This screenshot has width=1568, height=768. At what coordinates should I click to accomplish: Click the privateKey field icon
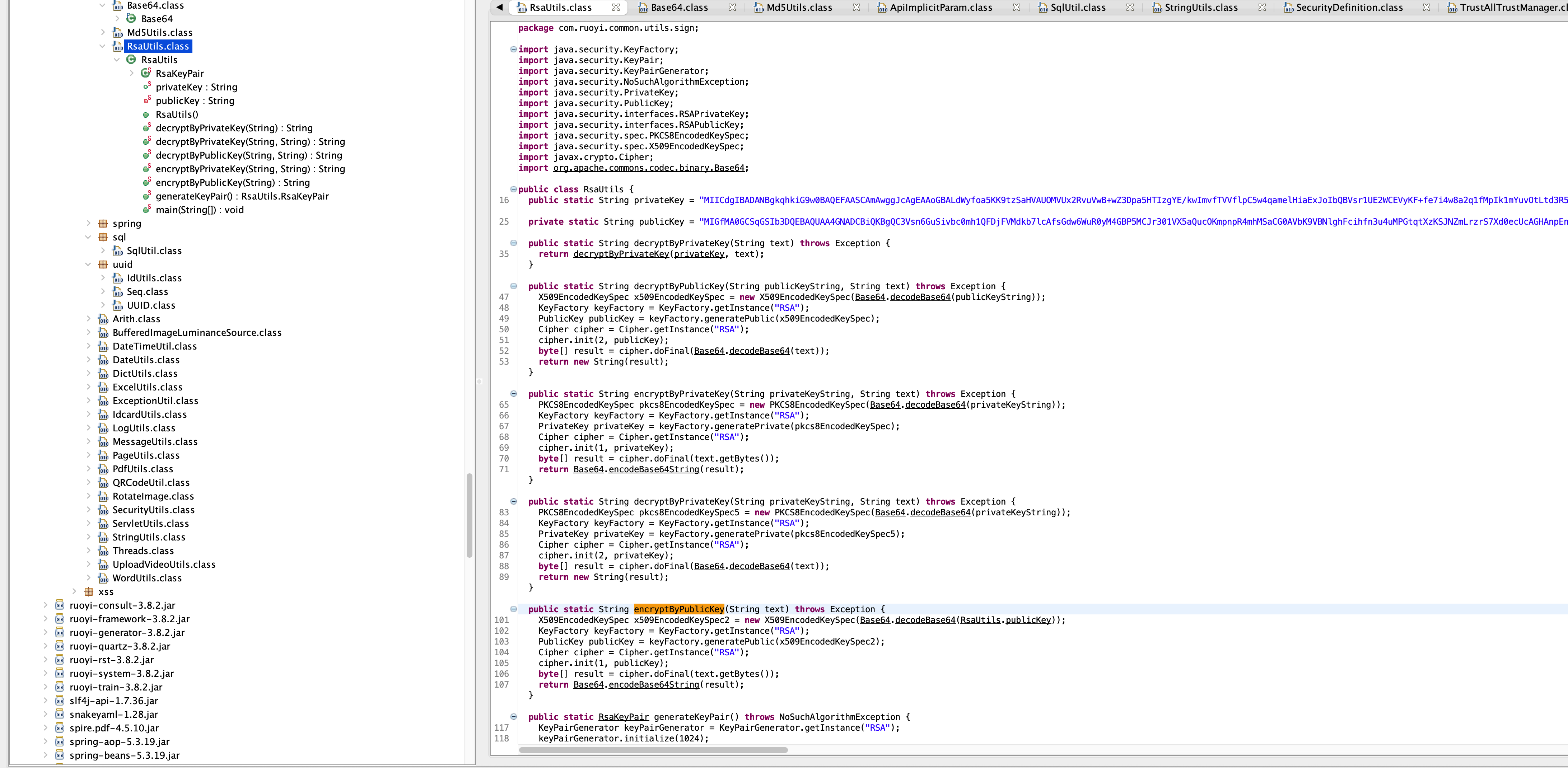point(146,86)
